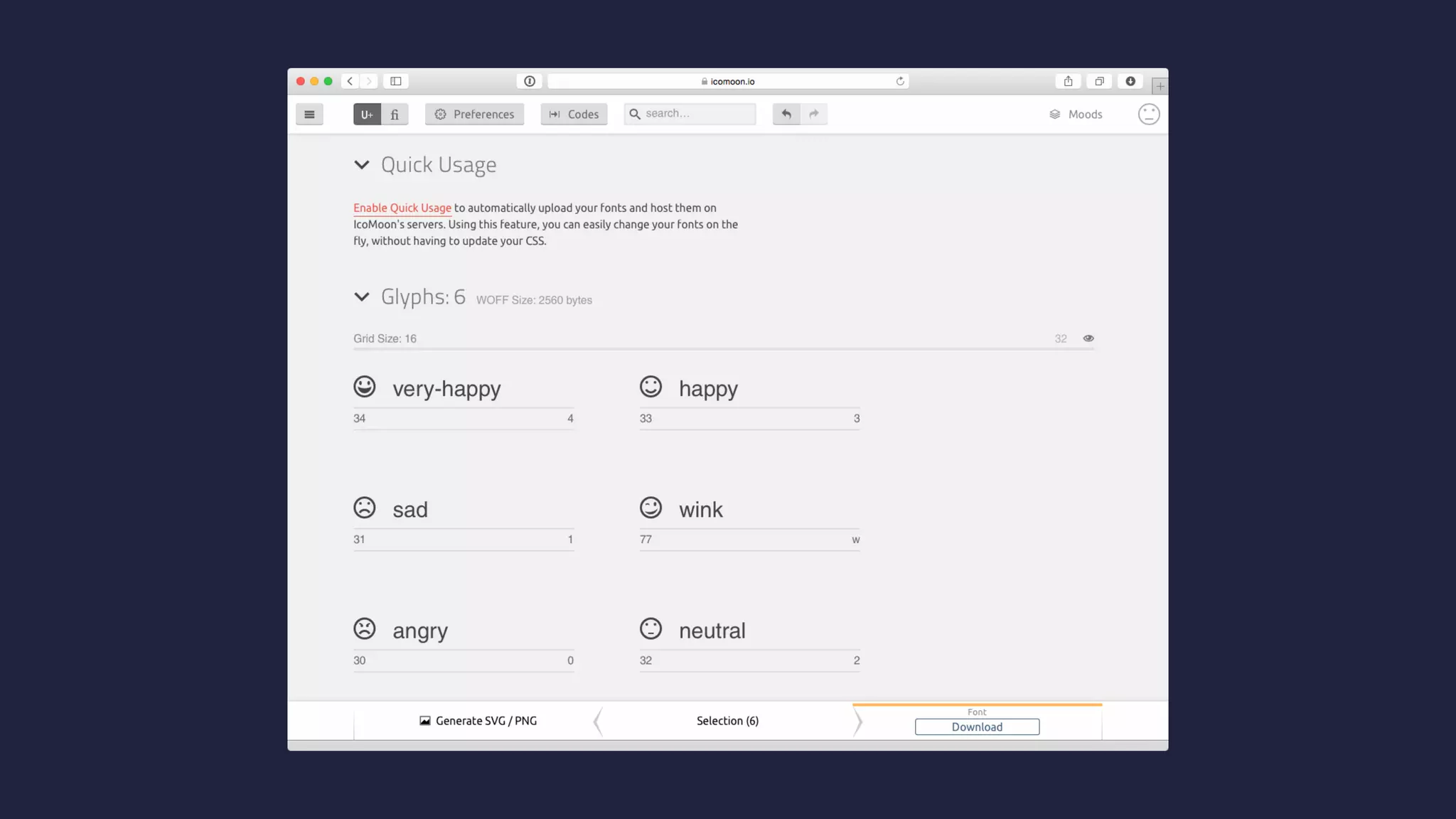Click the Enable Quick Usage link
Image resolution: width=1456 pixels, height=819 pixels.
[402, 208]
